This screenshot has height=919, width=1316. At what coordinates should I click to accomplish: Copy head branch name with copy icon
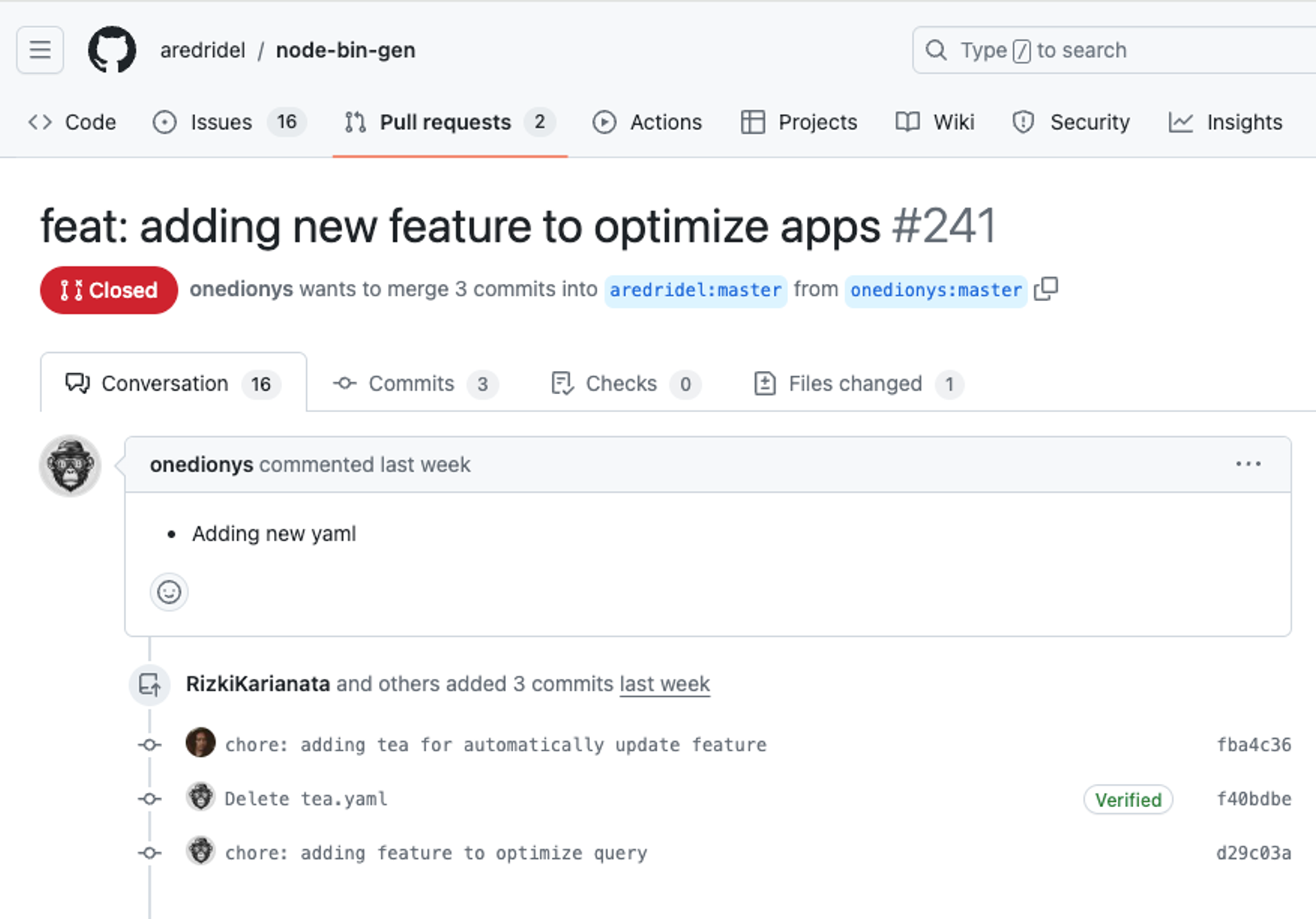click(1045, 290)
